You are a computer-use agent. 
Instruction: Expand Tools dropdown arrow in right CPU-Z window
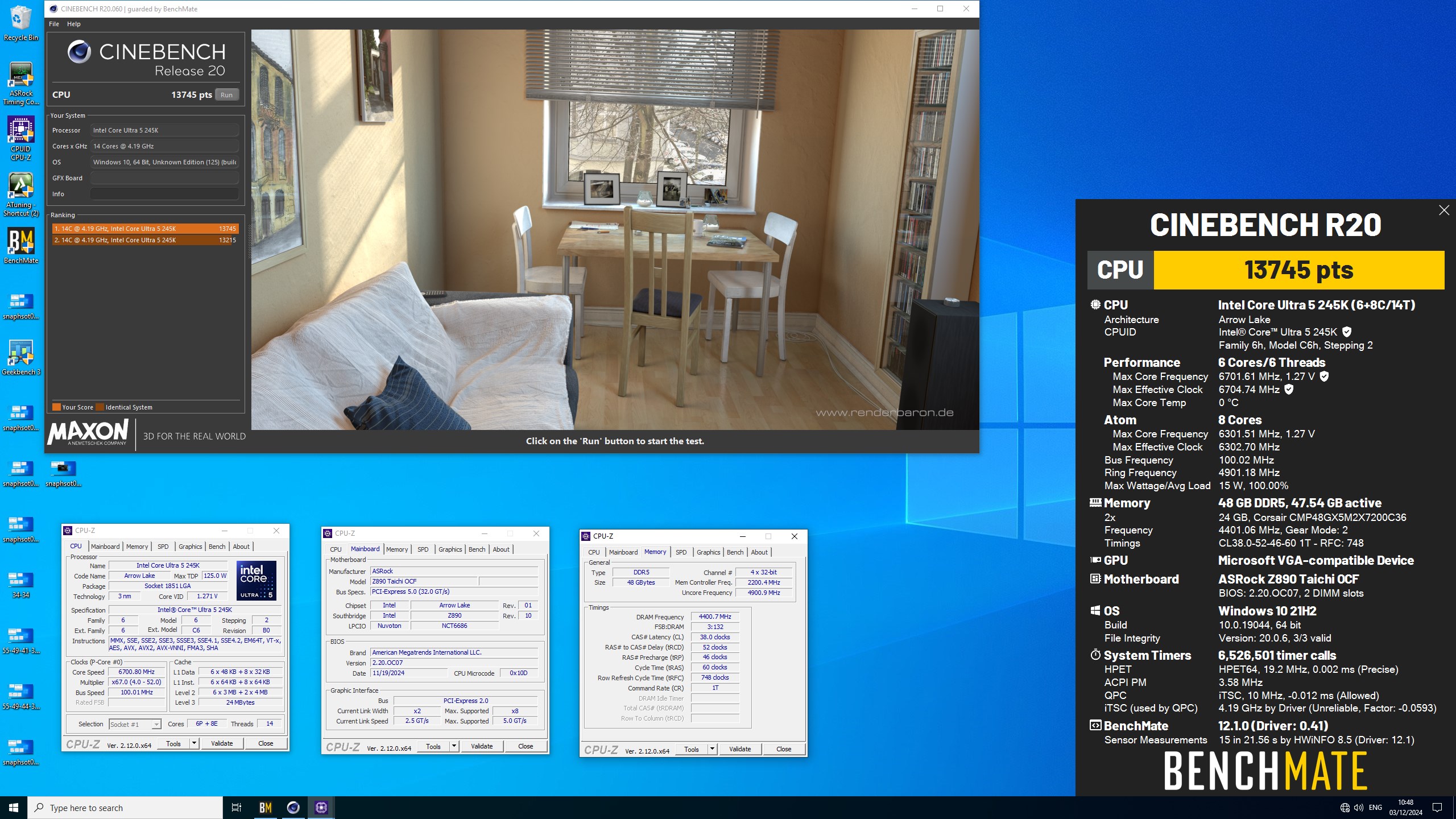coord(712,749)
